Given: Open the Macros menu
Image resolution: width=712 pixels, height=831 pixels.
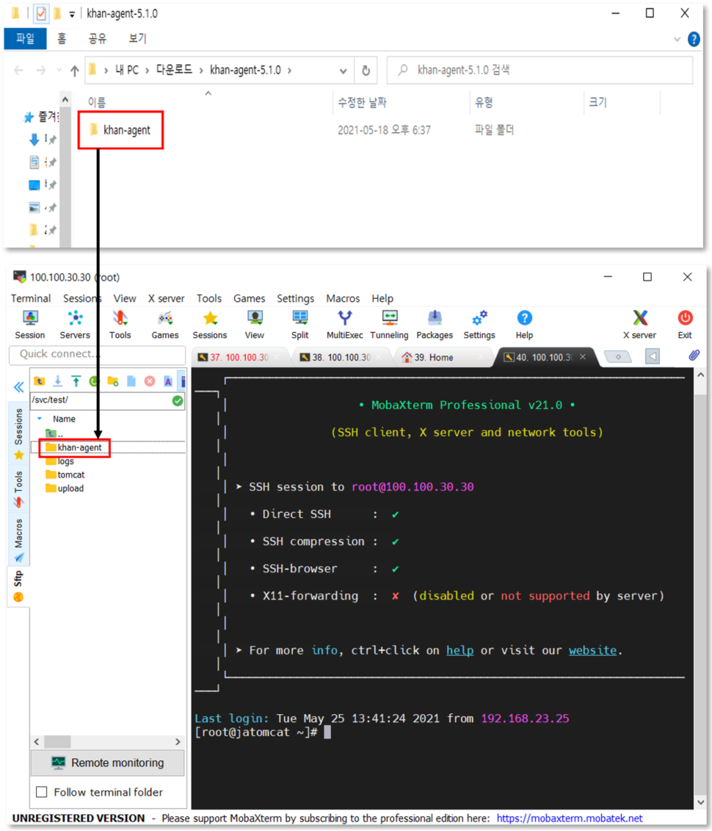Looking at the screenshot, I should pyautogui.click(x=342, y=298).
